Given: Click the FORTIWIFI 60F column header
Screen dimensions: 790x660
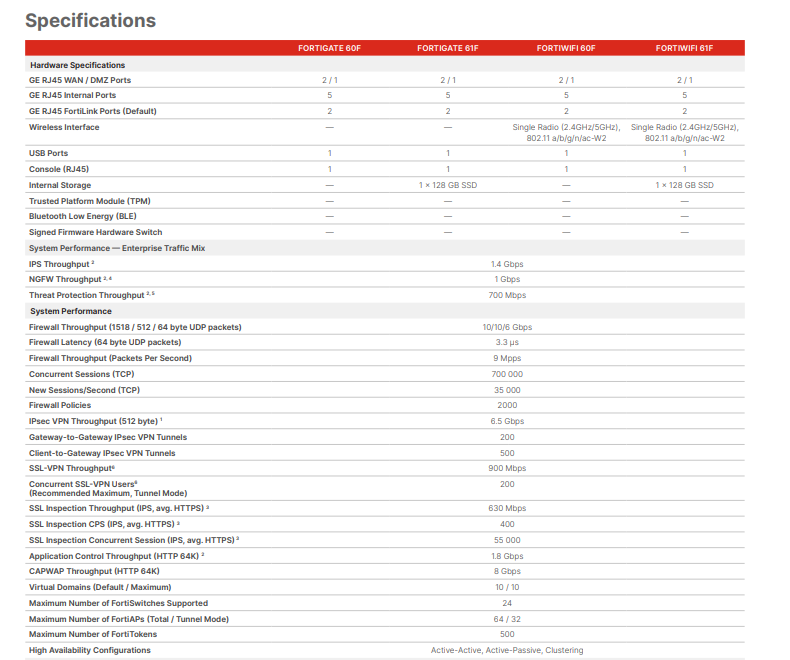Looking at the screenshot, I should click(x=566, y=48).
